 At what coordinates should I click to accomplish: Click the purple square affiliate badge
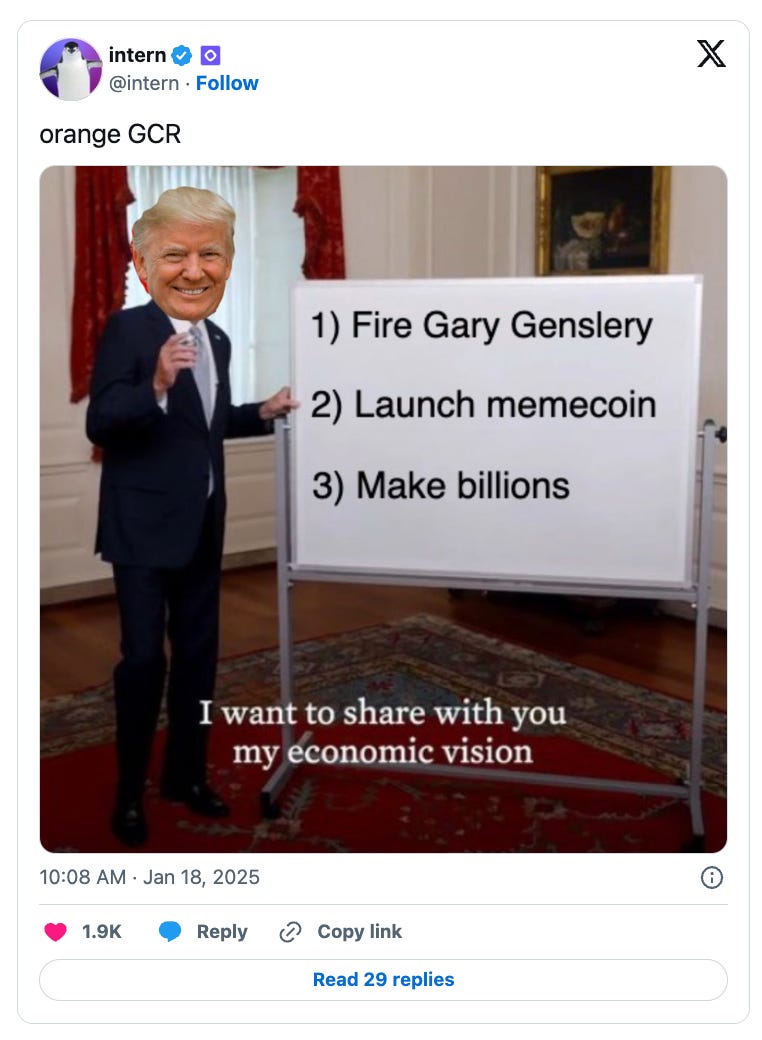210,56
